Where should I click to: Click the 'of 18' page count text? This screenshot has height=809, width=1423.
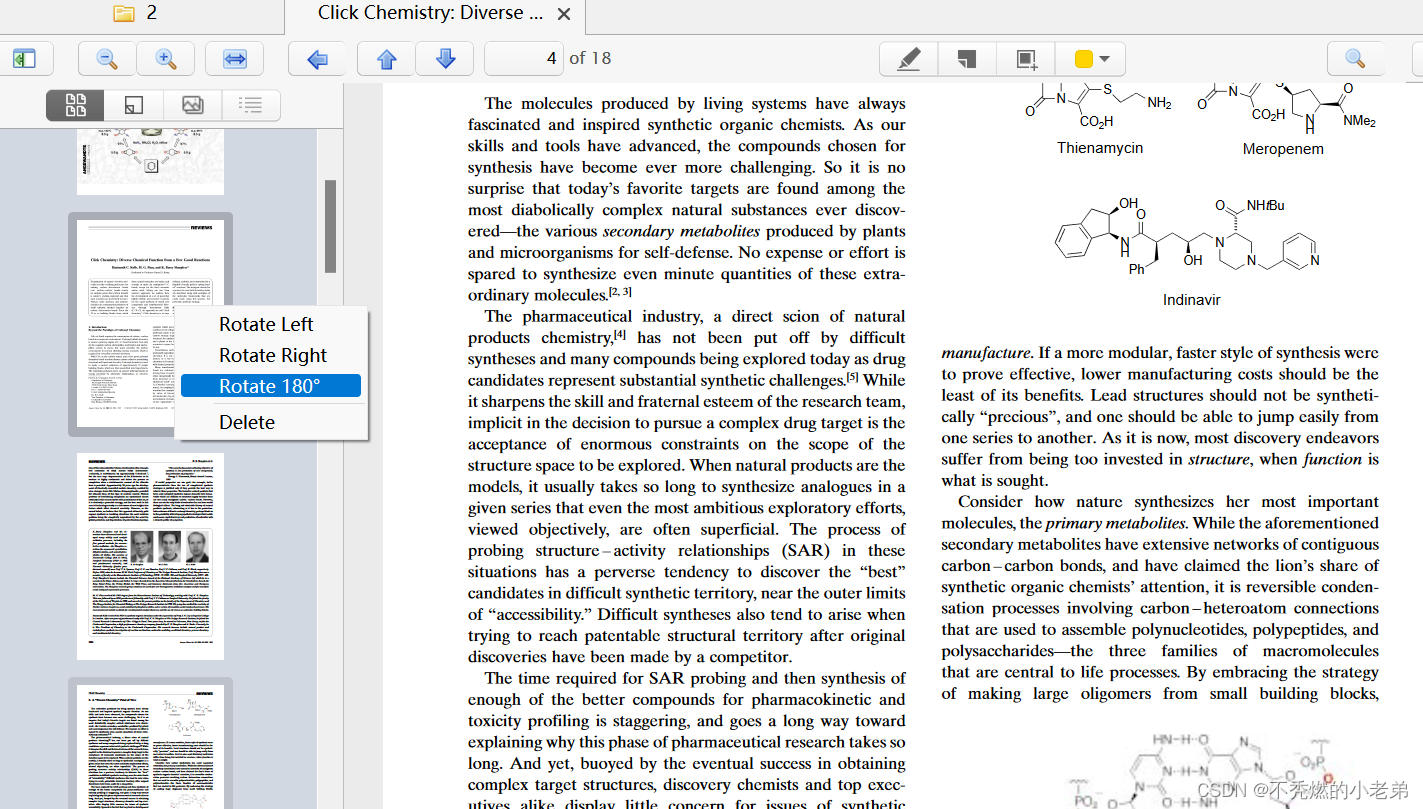(590, 58)
